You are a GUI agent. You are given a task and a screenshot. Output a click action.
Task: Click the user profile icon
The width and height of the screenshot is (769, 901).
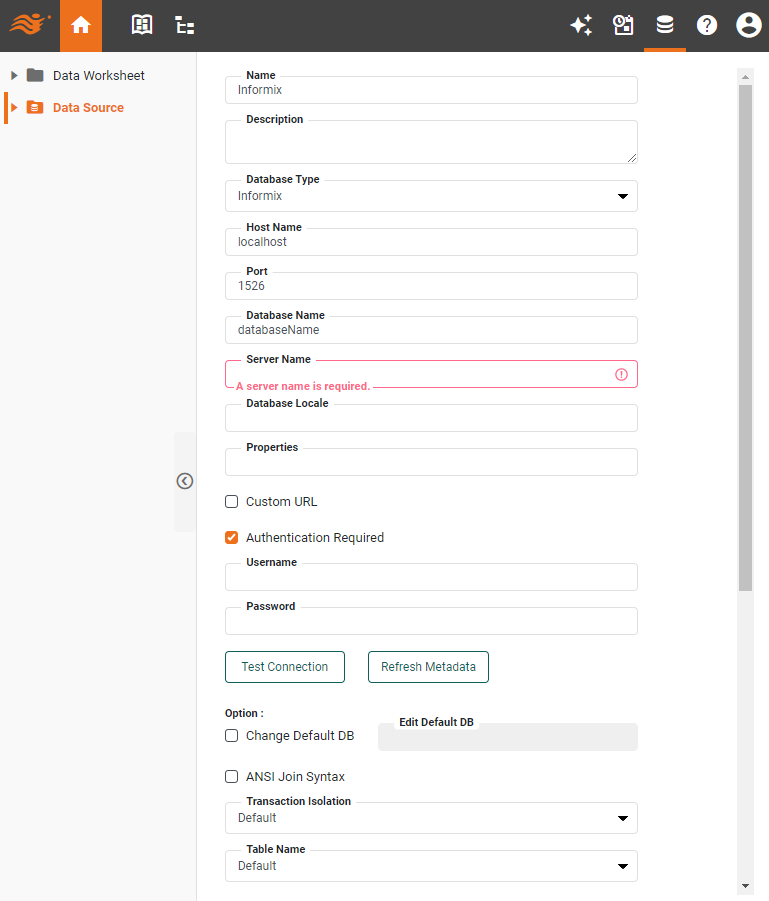[x=748, y=25]
